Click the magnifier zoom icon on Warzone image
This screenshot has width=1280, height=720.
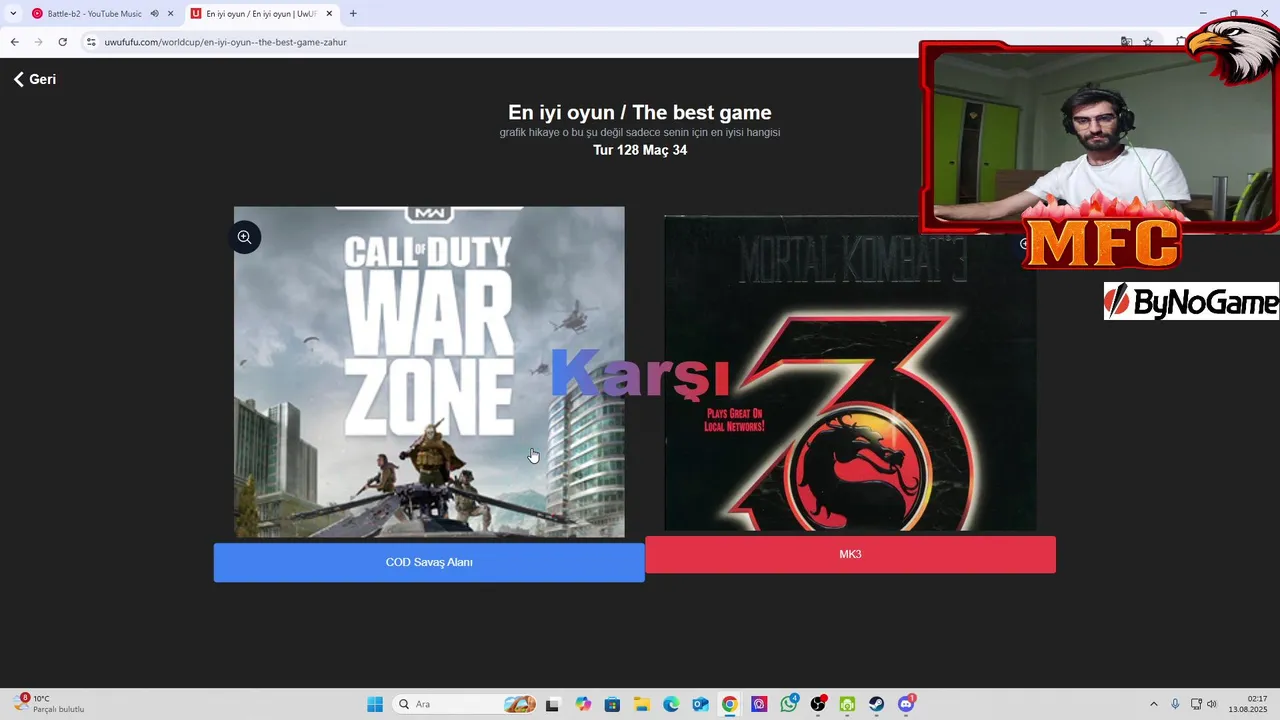pos(244,237)
